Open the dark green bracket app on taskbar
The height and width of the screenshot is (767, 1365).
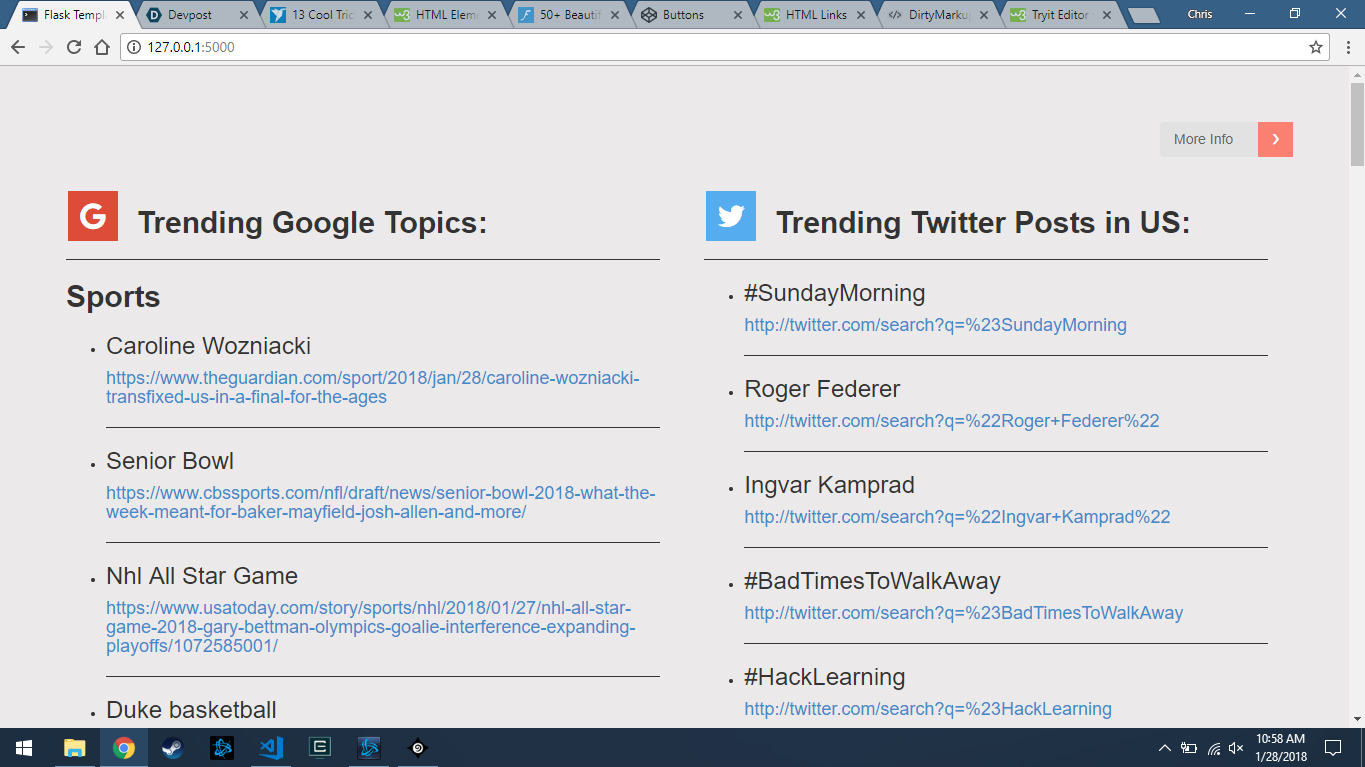tap(320, 748)
